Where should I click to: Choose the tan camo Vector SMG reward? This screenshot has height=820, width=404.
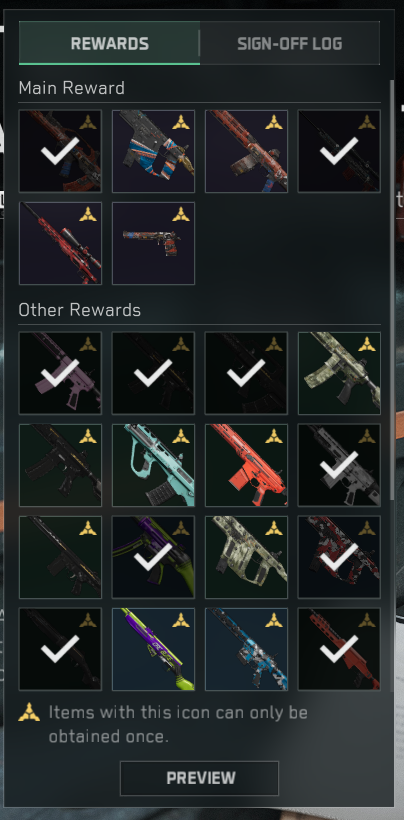tap(246, 557)
